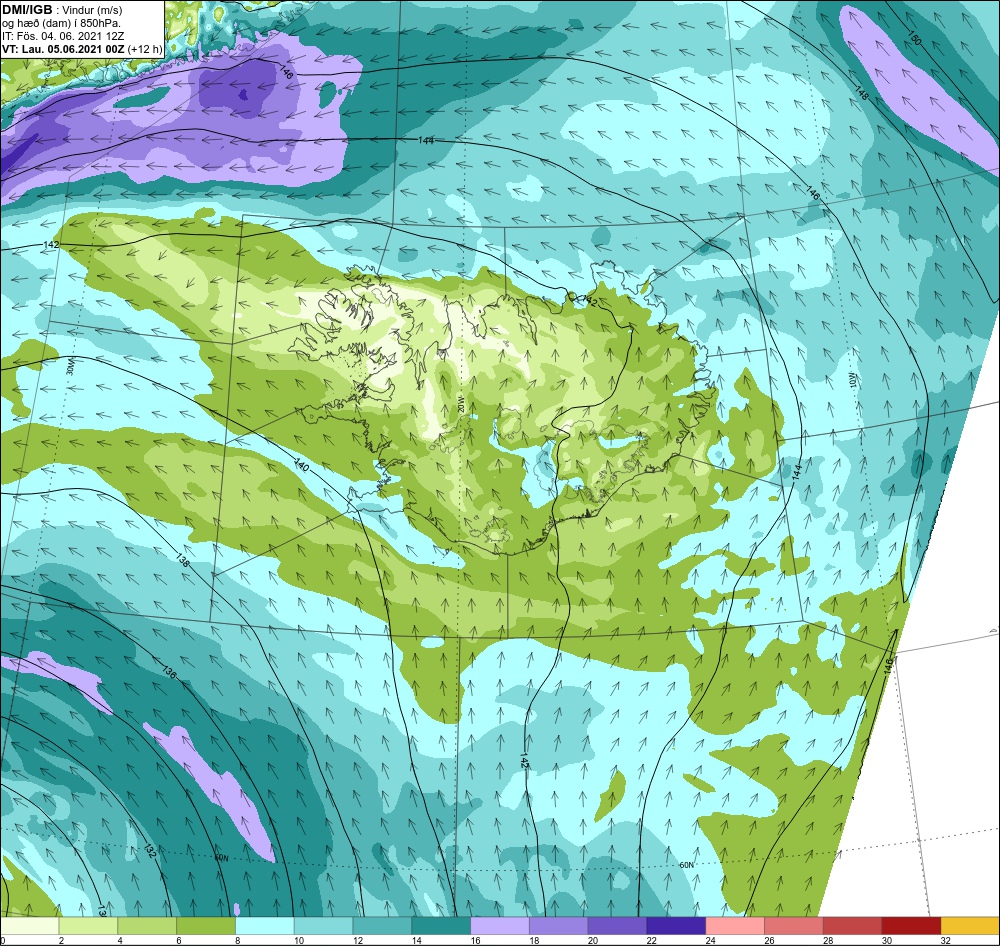Click the pale yellow 0–2 m/s legend swatch
This screenshot has height=946, width=1000.
click(29, 926)
